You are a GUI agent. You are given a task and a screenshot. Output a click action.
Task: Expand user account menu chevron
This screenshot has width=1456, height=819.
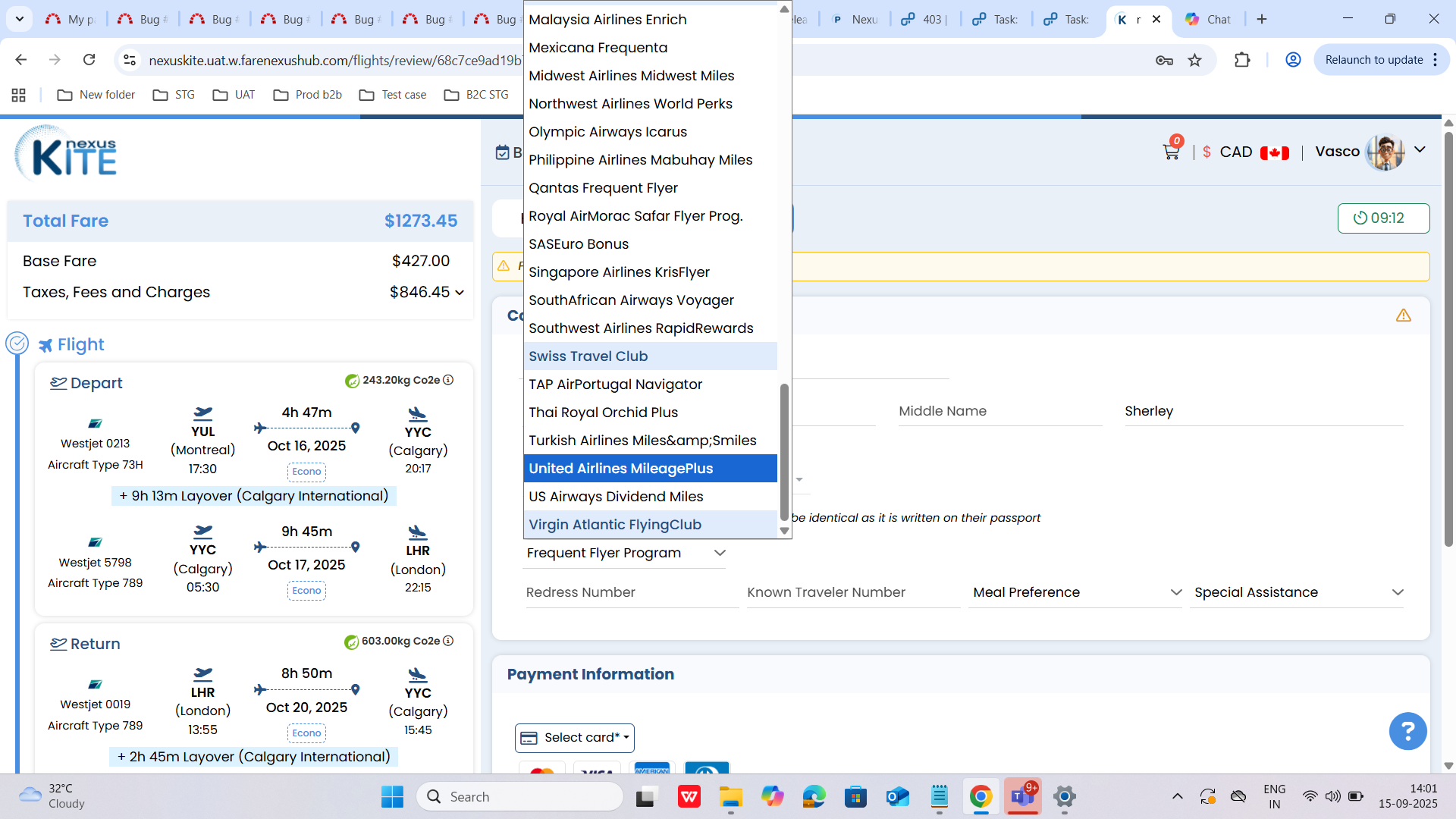click(1420, 150)
